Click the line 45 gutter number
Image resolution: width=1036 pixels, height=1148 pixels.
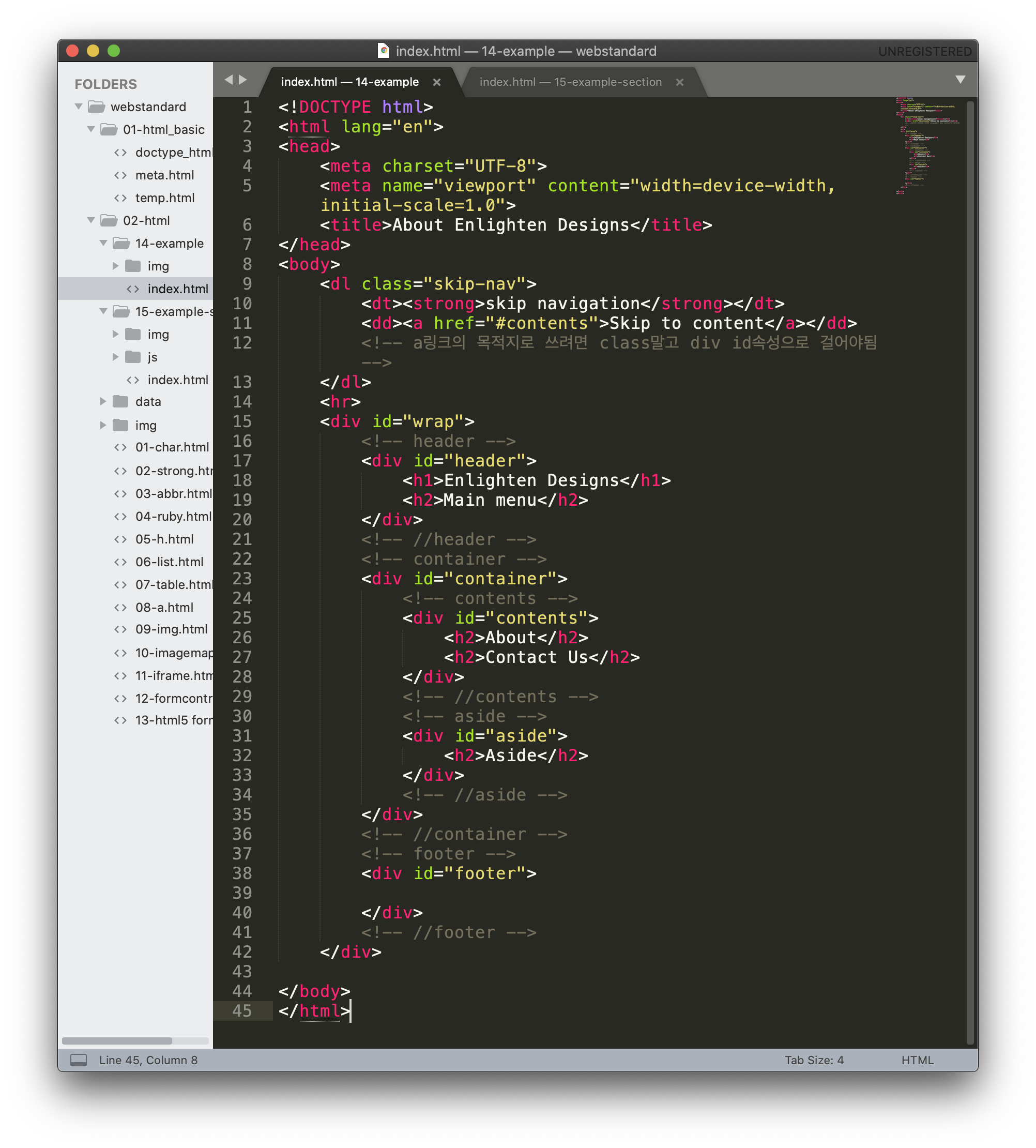click(242, 1011)
